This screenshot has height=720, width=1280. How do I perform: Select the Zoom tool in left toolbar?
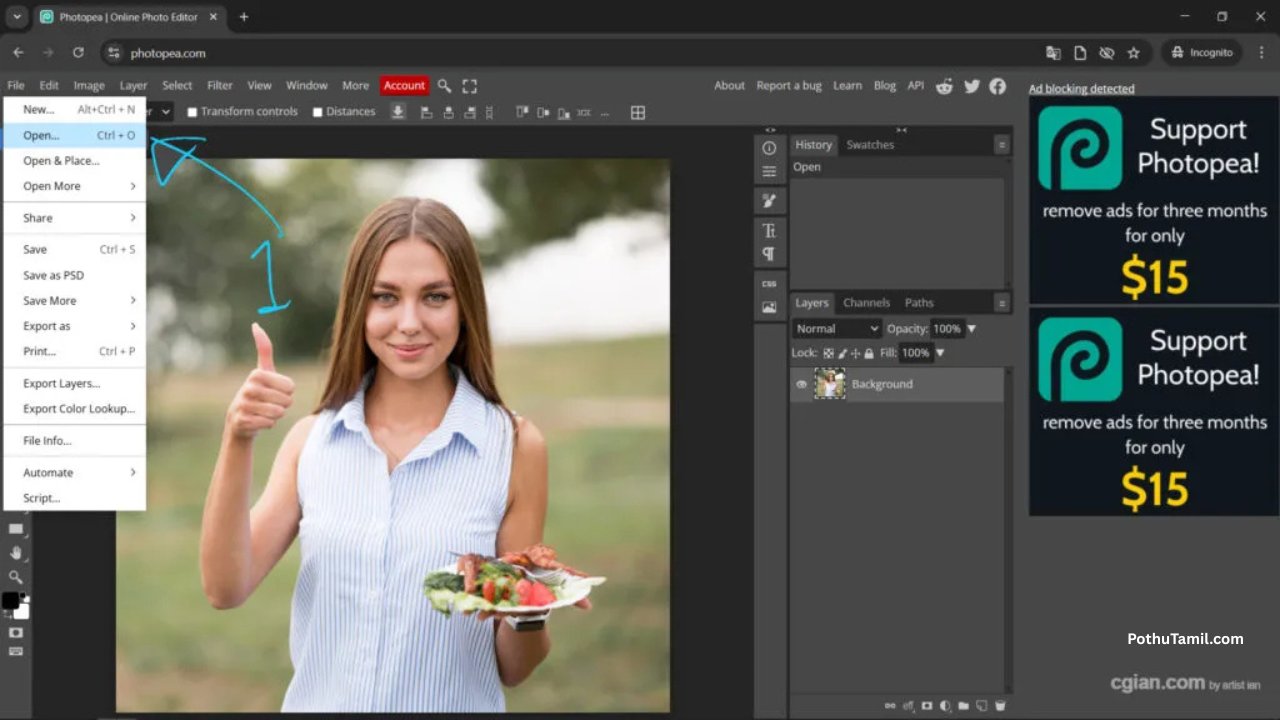(15, 577)
